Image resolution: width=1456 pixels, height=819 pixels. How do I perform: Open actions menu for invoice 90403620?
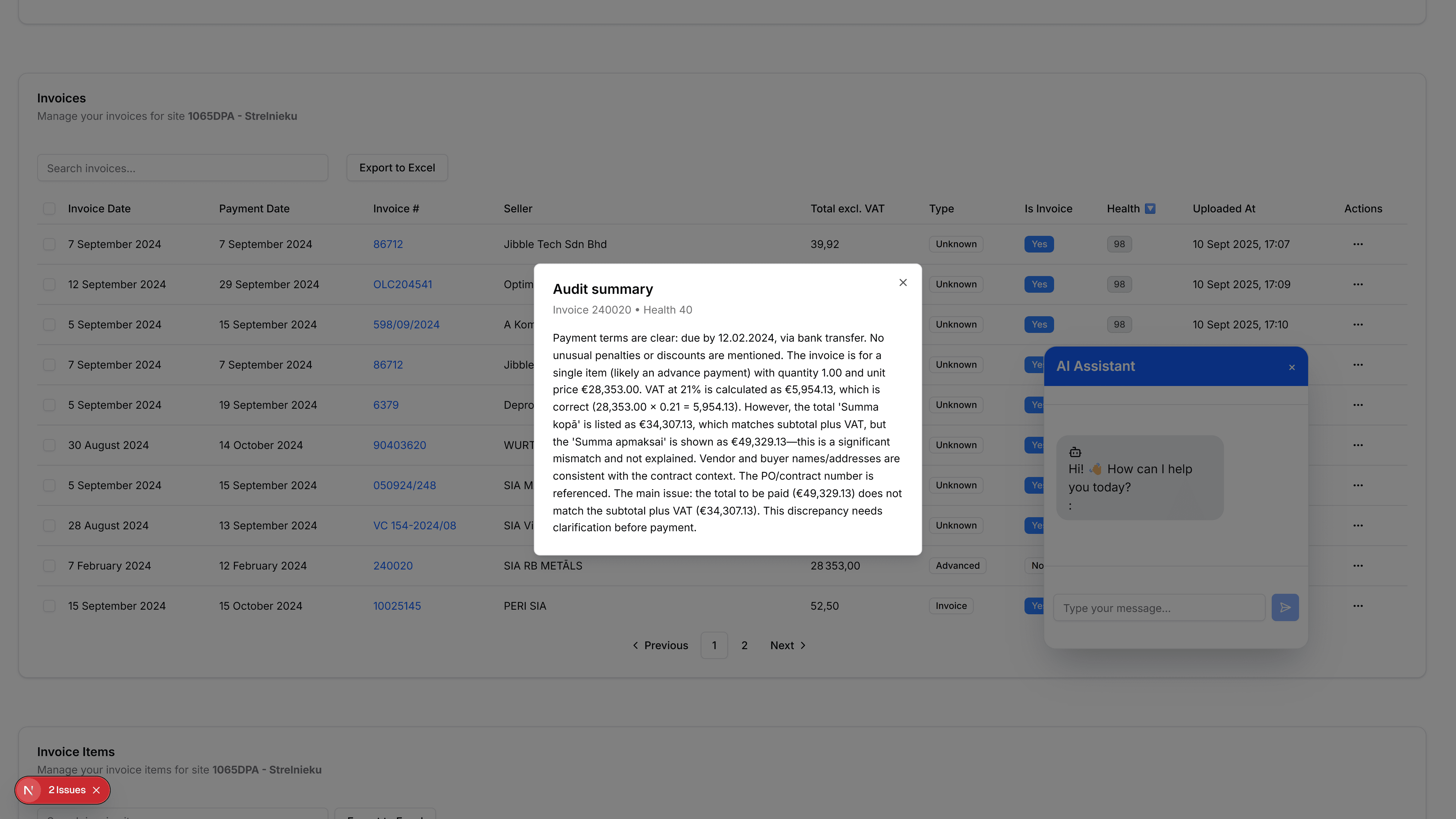click(1358, 445)
